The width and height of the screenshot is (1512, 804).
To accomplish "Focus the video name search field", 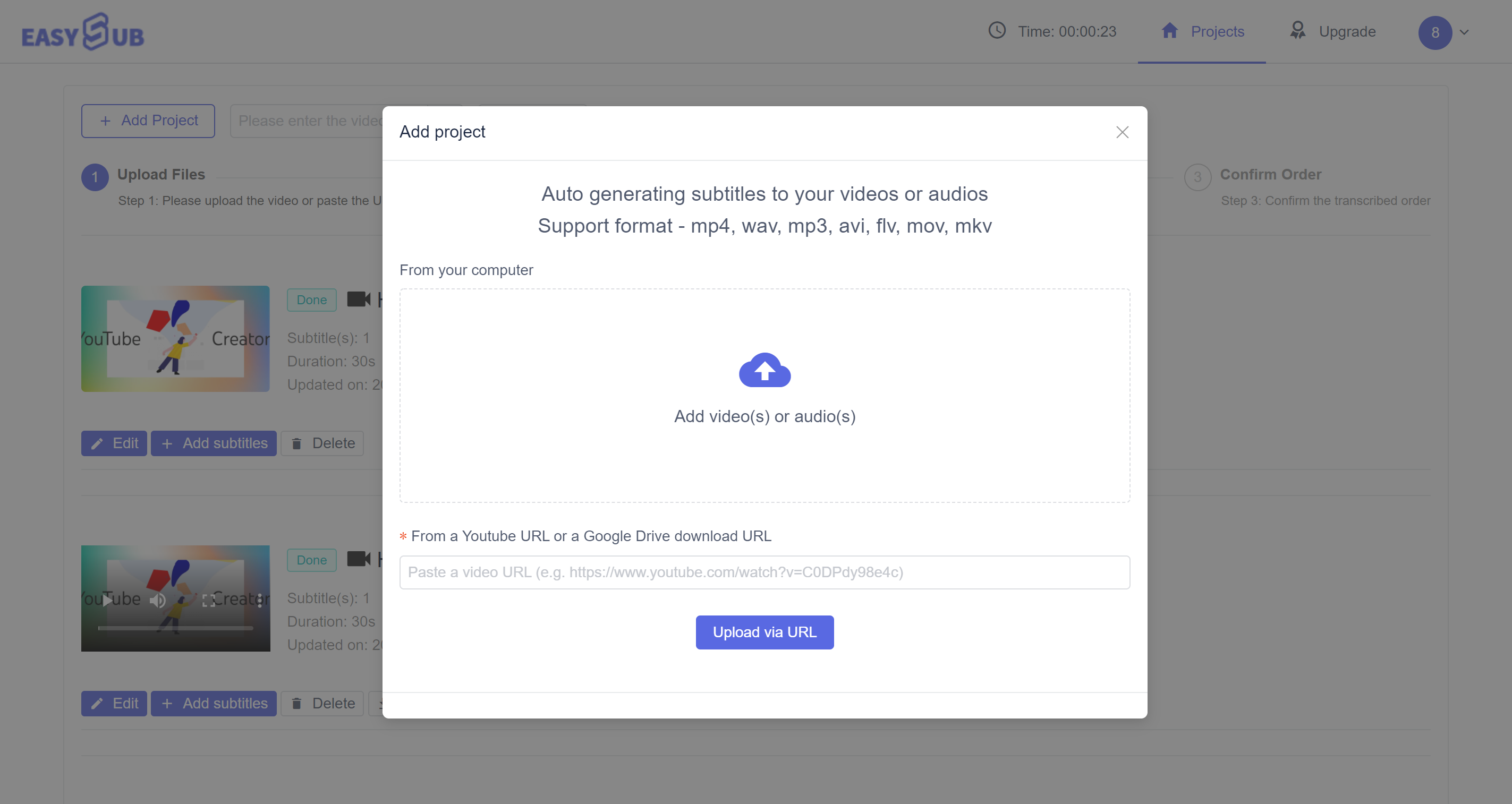I will 307,121.
